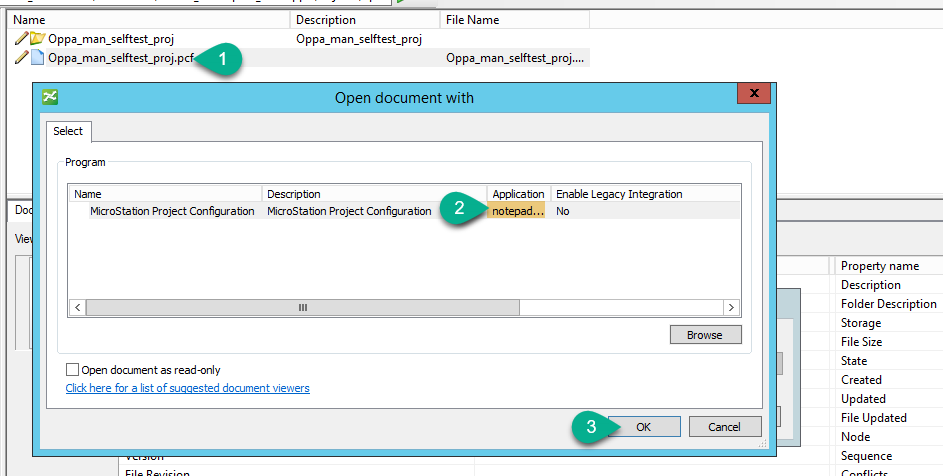943x476 pixels.
Task: Click the Description header in Program list
Action: click(374, 194)
